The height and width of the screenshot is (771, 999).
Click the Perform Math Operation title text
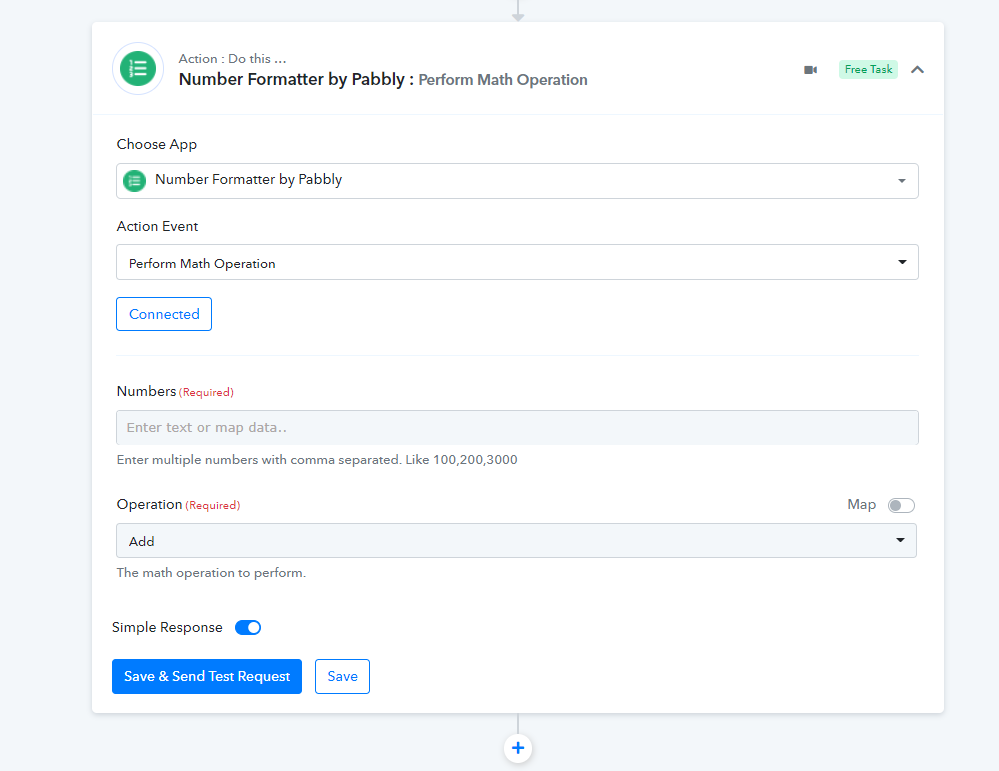pos(503,80)
